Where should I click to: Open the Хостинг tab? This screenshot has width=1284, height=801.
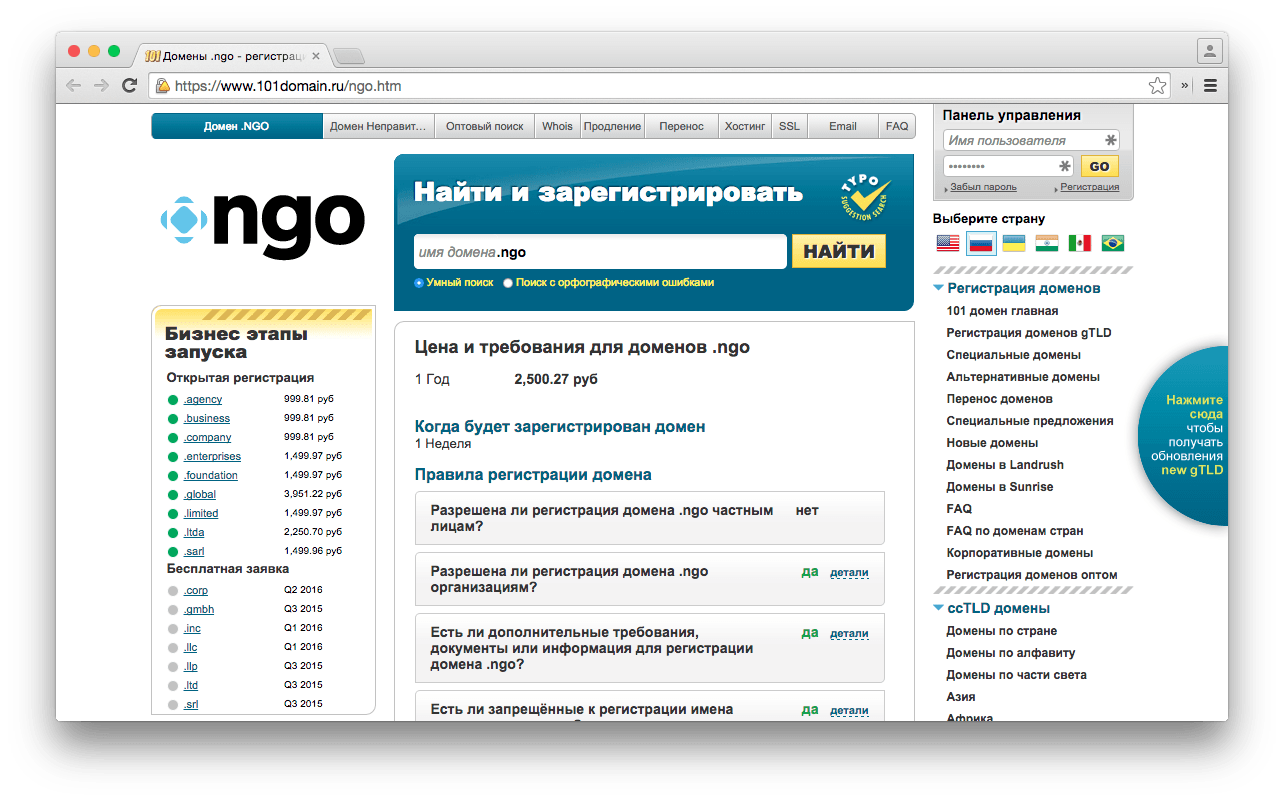coord(745,126)
